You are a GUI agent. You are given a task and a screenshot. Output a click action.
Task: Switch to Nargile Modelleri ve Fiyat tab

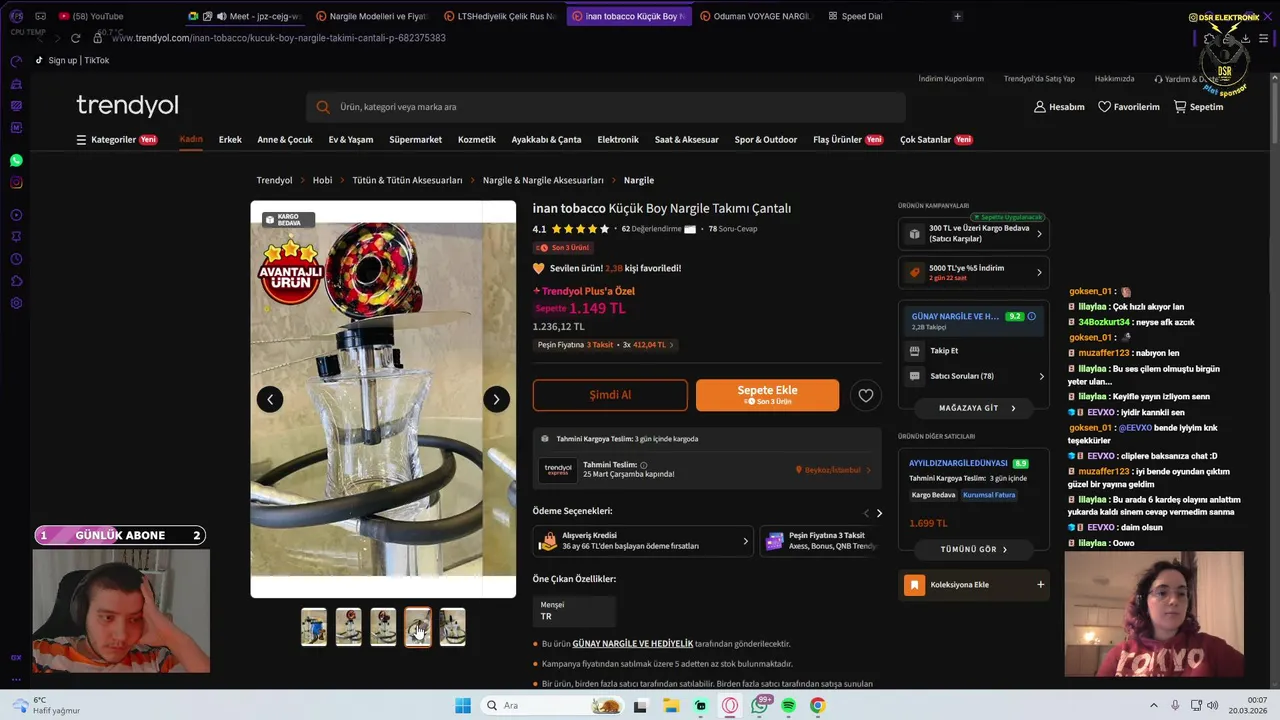click(x=372, y=16)
